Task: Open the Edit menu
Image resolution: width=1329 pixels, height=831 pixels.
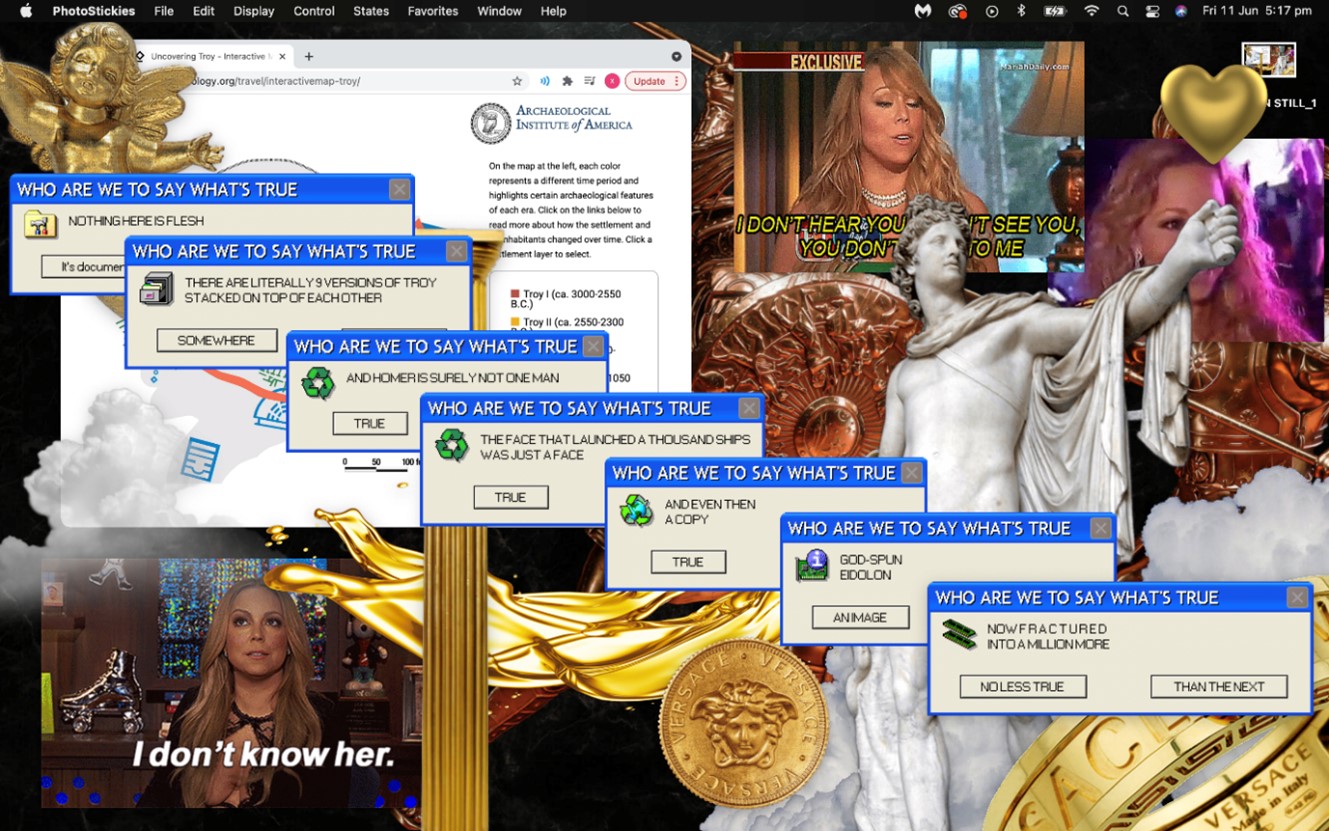Action: (x=204, y=11)
